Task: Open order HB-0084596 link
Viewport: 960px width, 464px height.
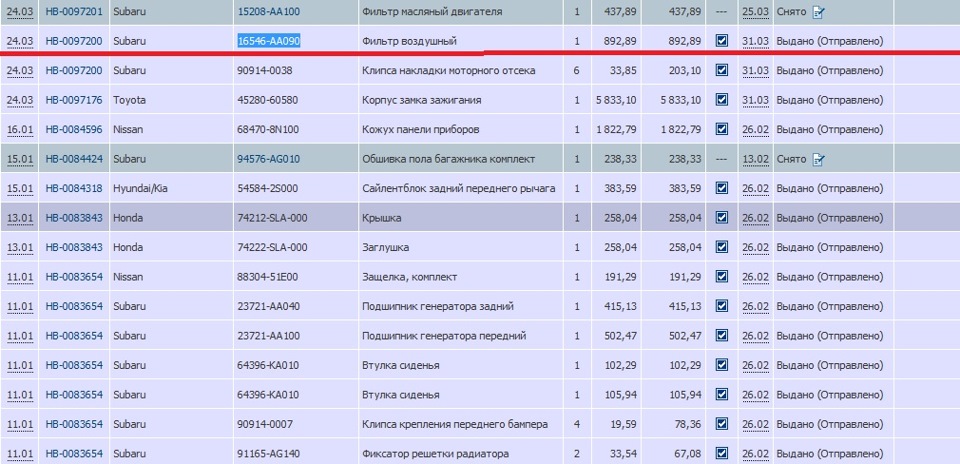Action: pyautogui.click(x=74, y=129)
